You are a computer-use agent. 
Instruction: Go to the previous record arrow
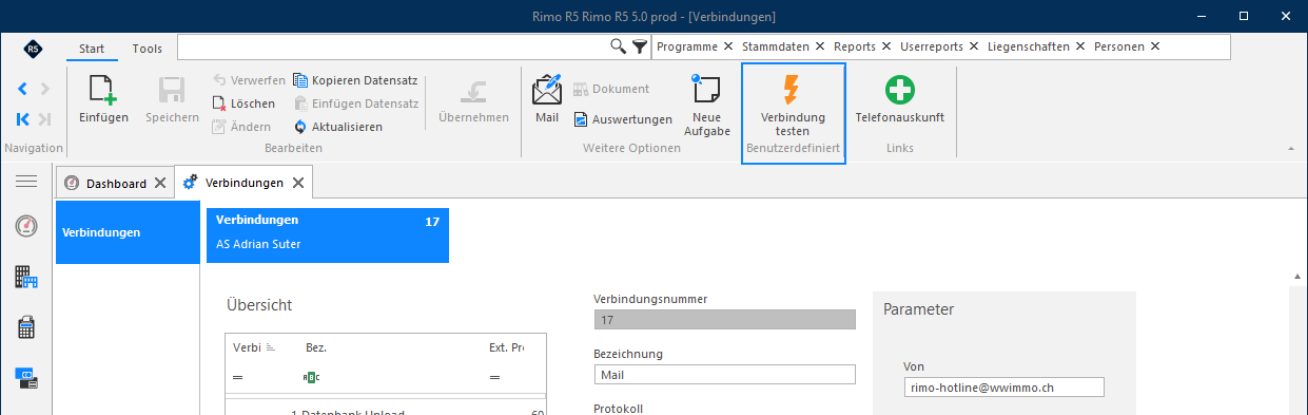tap(23, 89)
